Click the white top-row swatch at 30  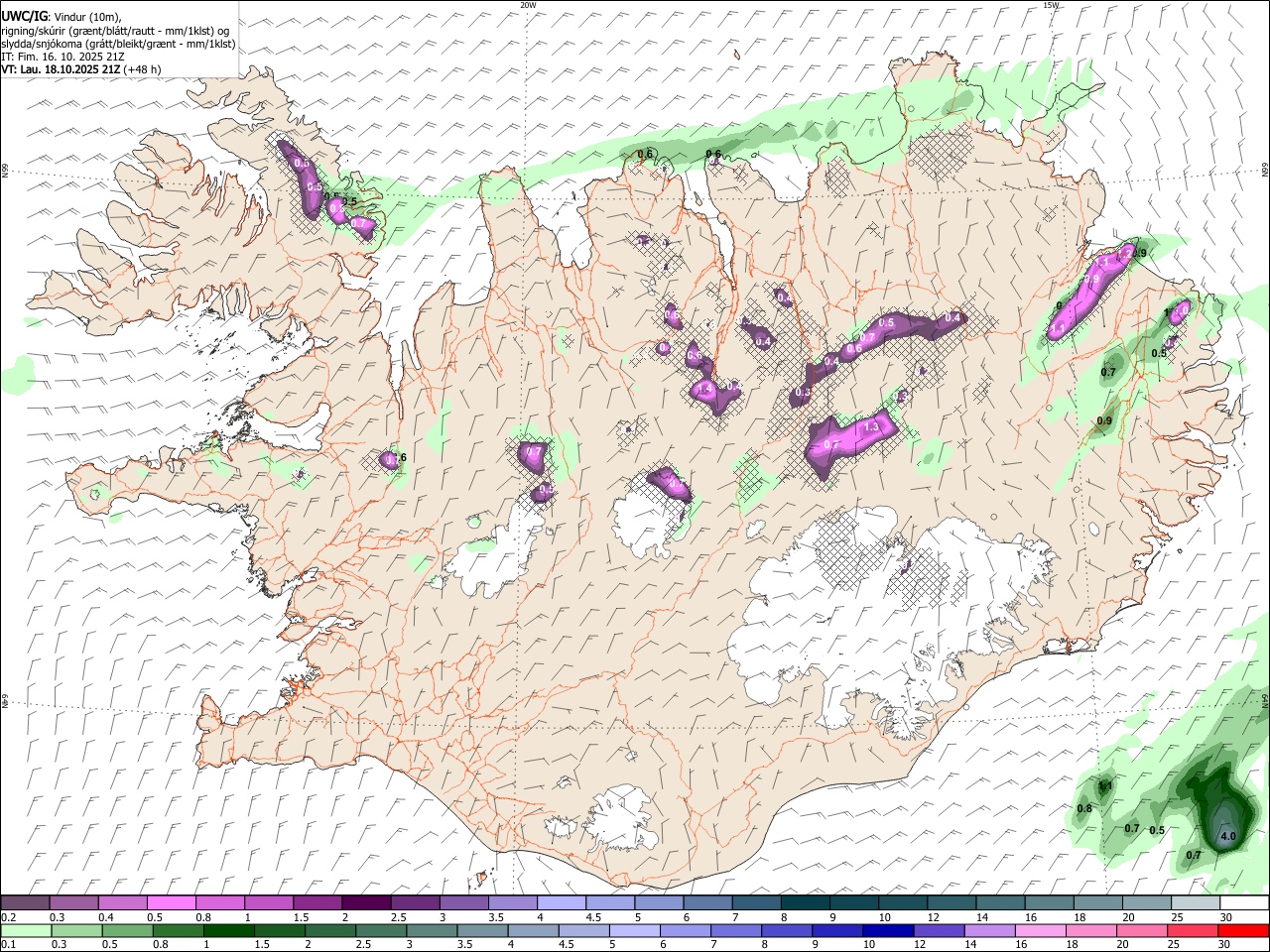1243,903
